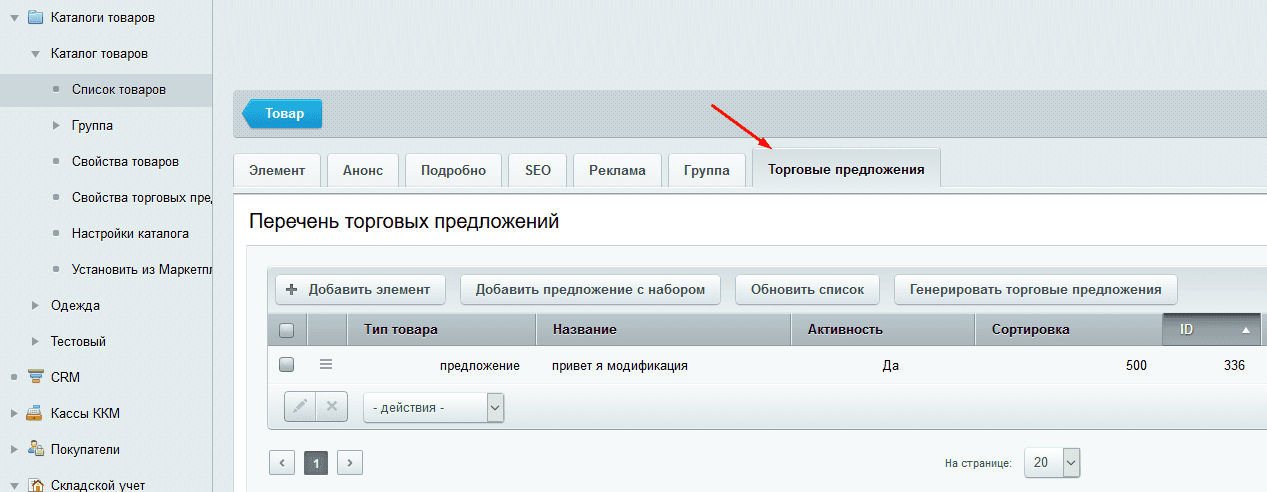Click the Кассы ККМ icon in sidebar

click(x=36, y=413)
